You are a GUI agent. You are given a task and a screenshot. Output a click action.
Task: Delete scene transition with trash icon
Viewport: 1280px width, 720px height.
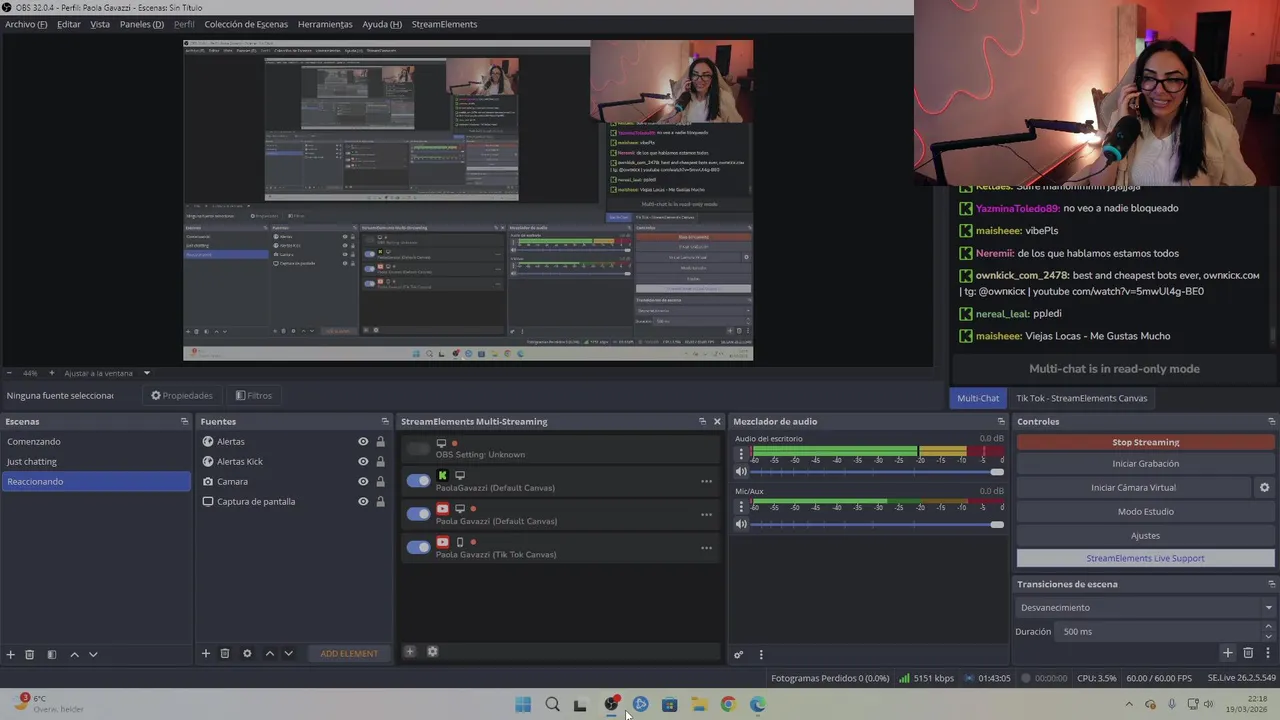coord(1248,653)
